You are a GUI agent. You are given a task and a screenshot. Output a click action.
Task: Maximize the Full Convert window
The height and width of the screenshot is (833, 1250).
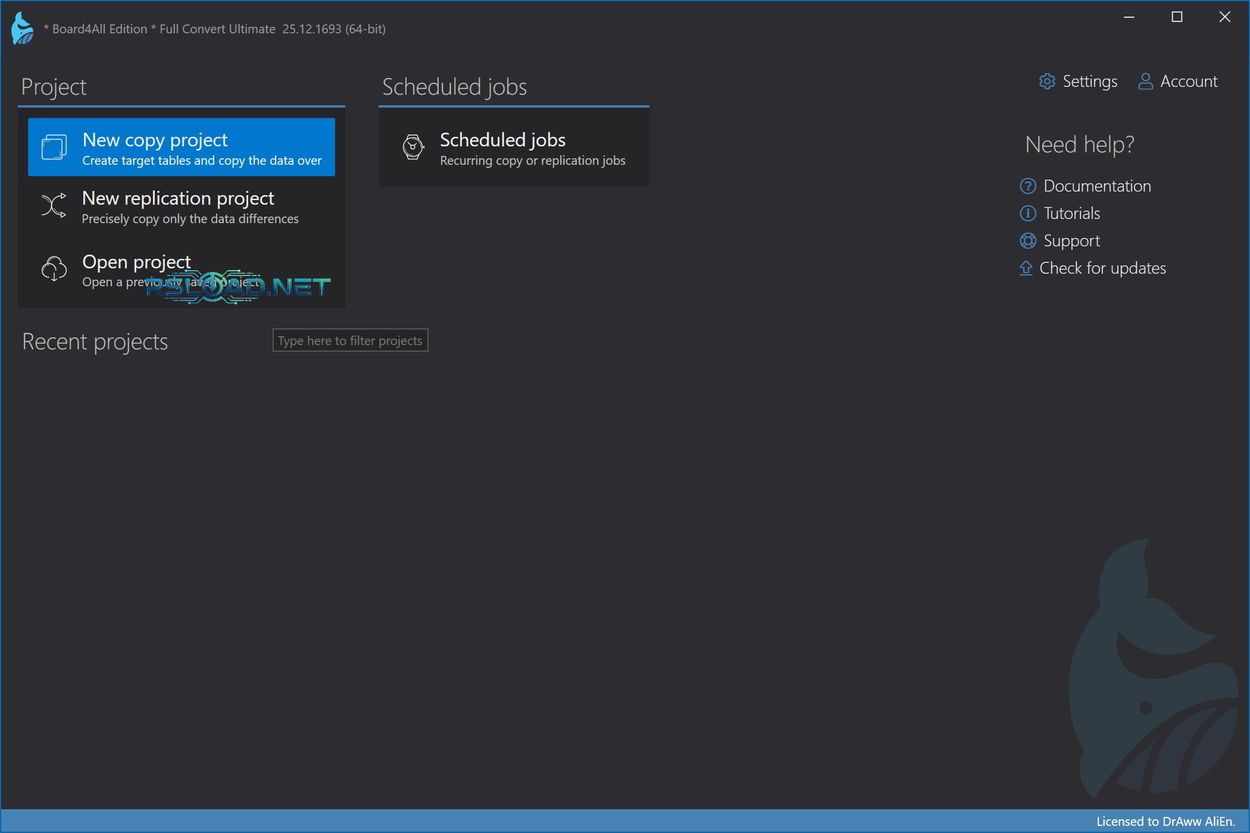coord(1177,17)
